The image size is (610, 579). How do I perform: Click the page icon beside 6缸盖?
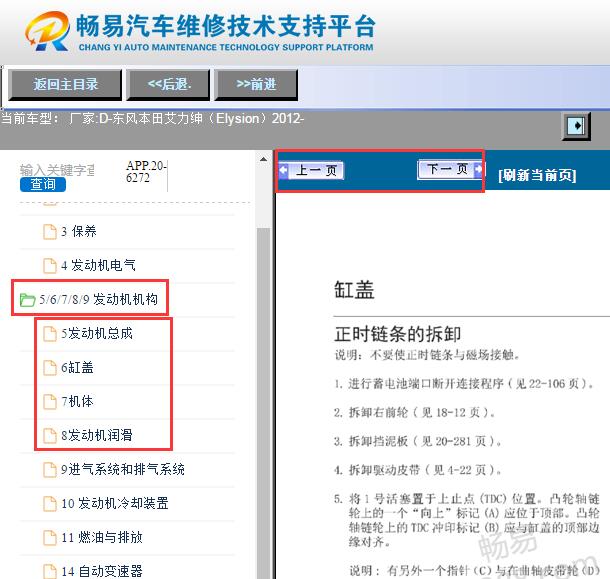[49, 367]
